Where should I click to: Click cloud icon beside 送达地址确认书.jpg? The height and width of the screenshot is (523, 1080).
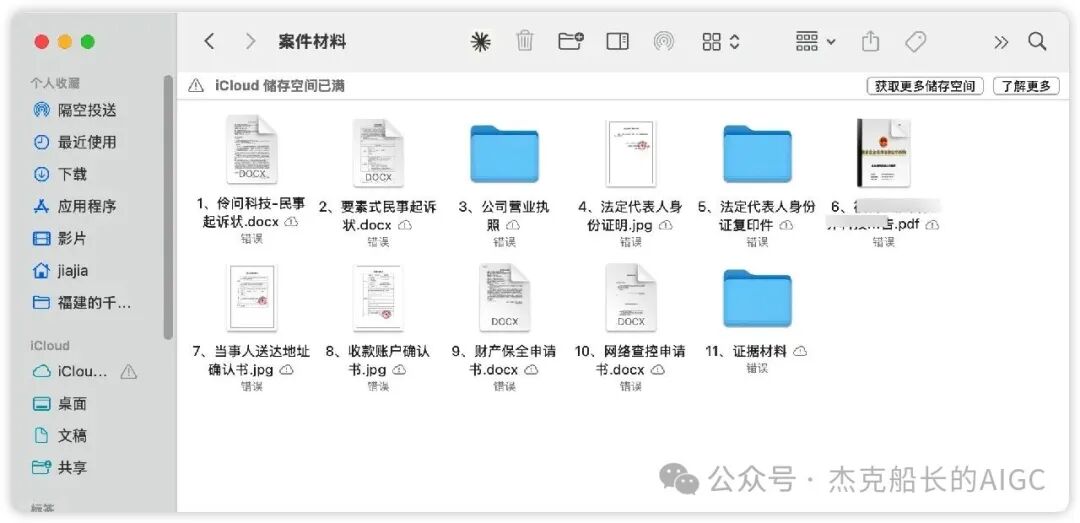coord(287,369)
